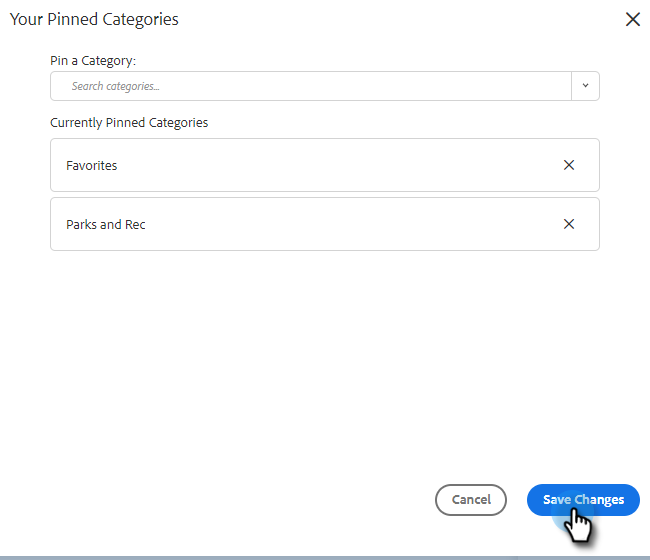Close the Your Pinned Categories dialog
This screenshot has width=650, height=560.
tap(632, 19)
